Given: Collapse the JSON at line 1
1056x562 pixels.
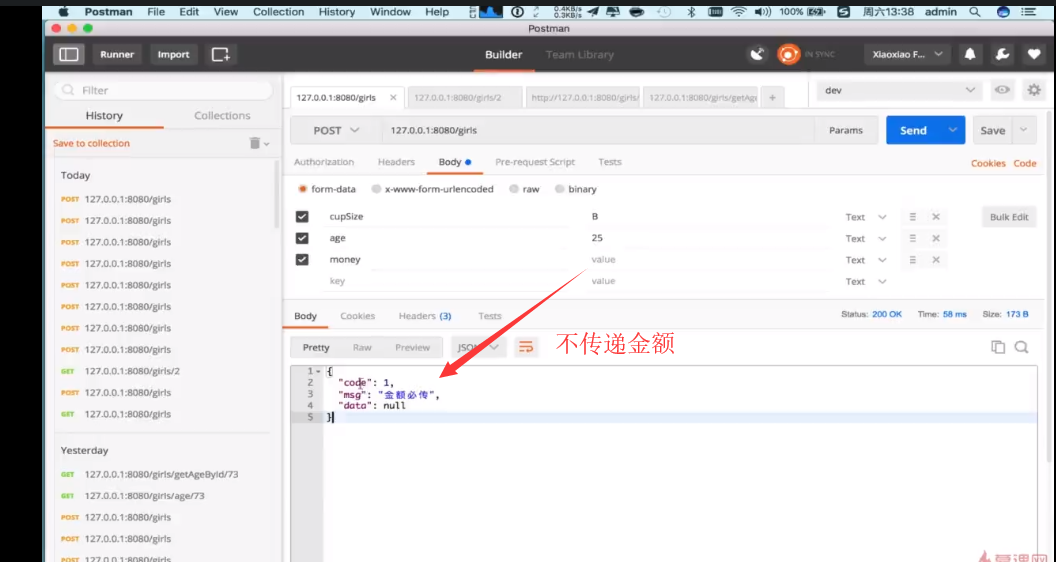Looking at the screenshot, I should click(318, 371).
